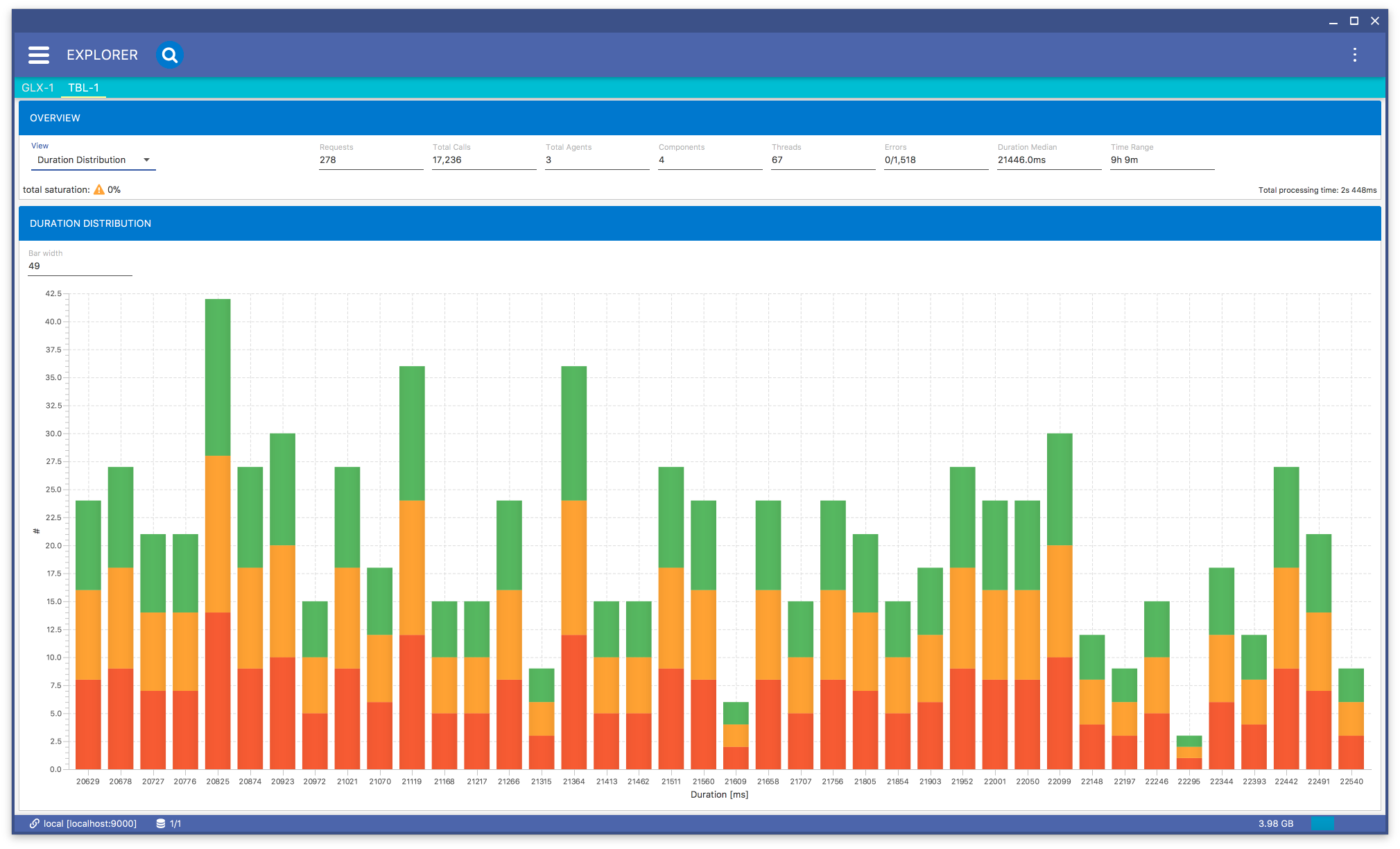Click the 3.98 GB memory label
The image size is (1400, 849).
(1276, 823)
